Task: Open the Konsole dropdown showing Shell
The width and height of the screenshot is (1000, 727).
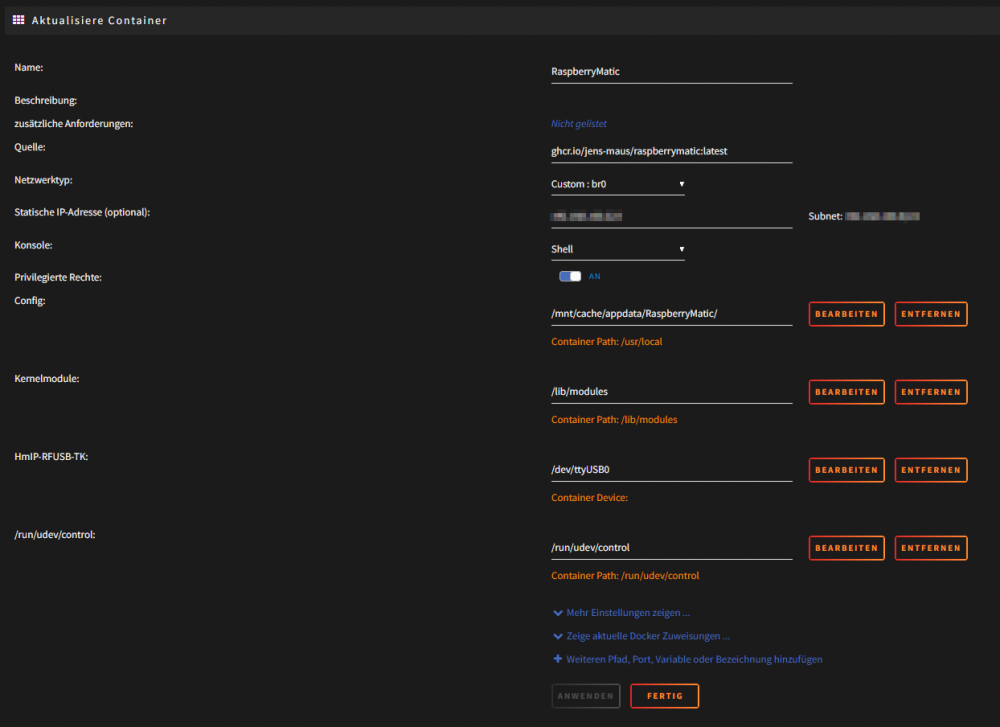Action: [617, 249]
